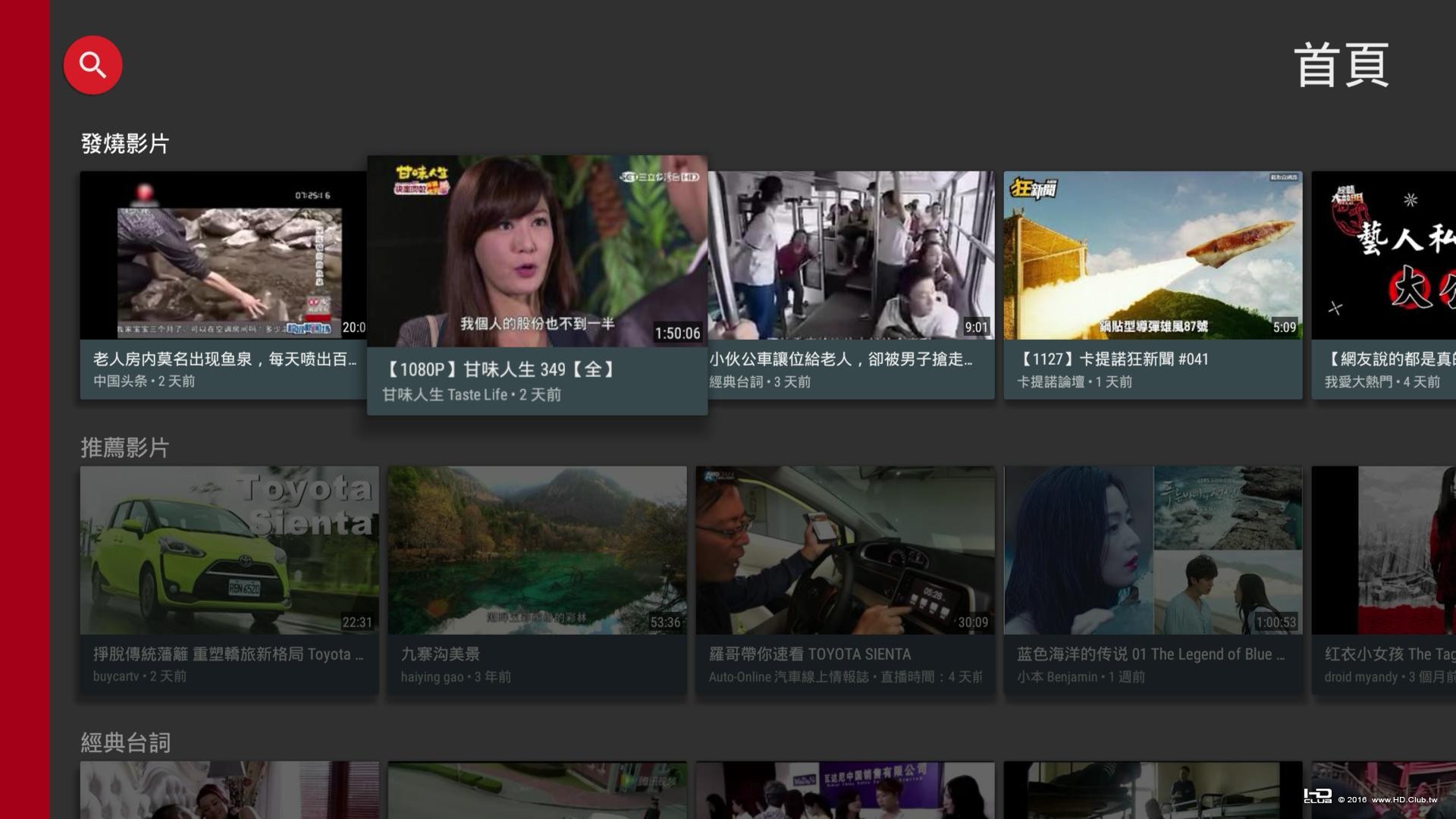
Task: Click channel text haiying gao · 3 年前
Action: [456, 676]
